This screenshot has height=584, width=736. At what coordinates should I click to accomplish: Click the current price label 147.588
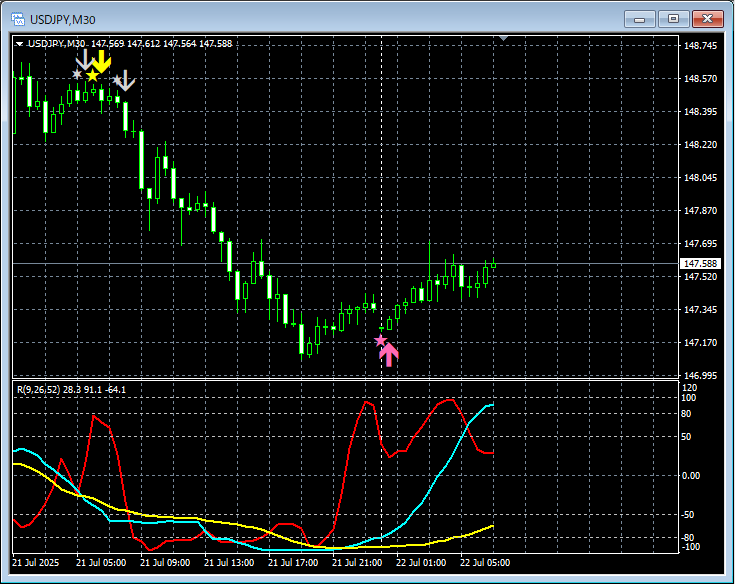(x=700, y=264)
